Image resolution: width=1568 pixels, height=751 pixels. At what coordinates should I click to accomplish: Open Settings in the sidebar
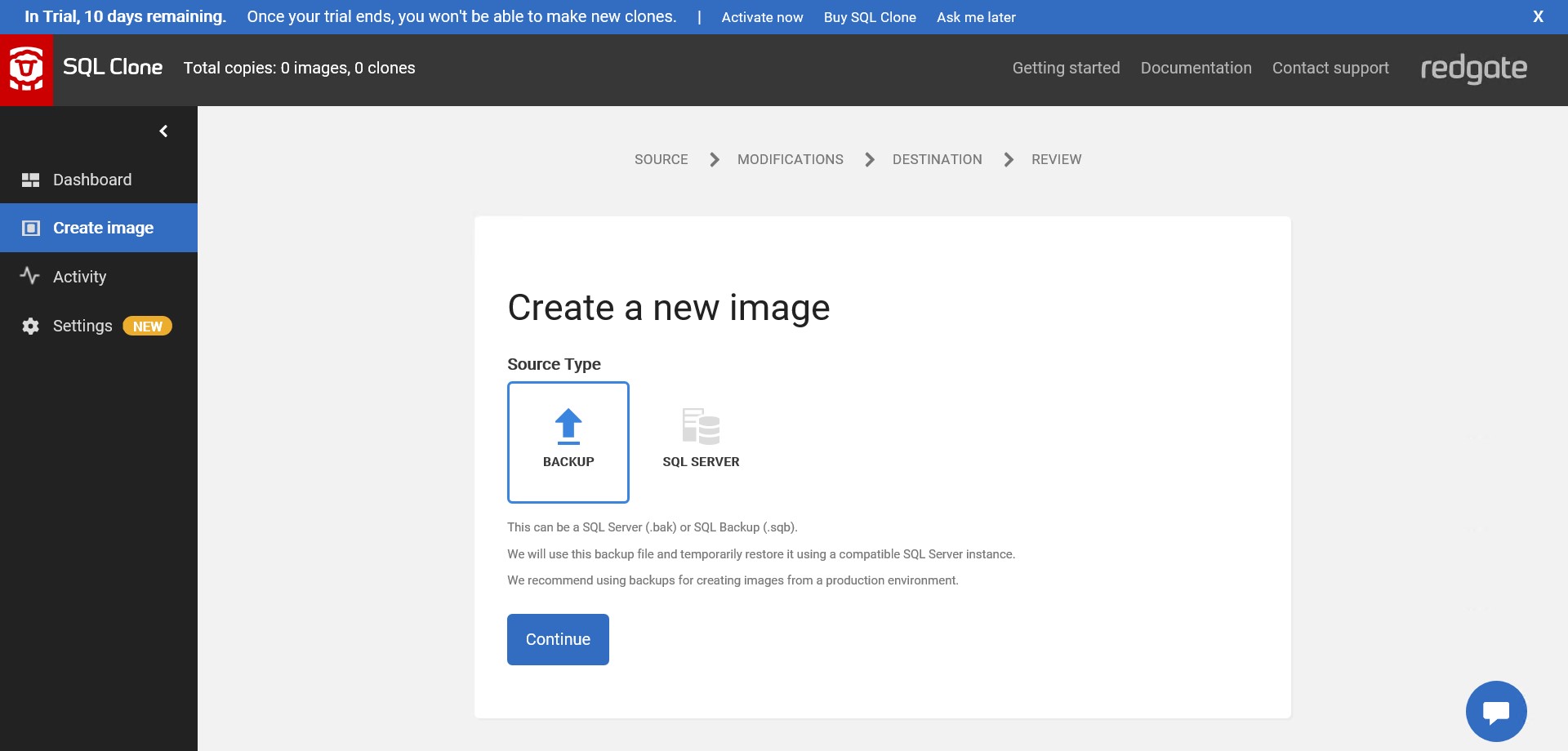(x=99, y=326)
